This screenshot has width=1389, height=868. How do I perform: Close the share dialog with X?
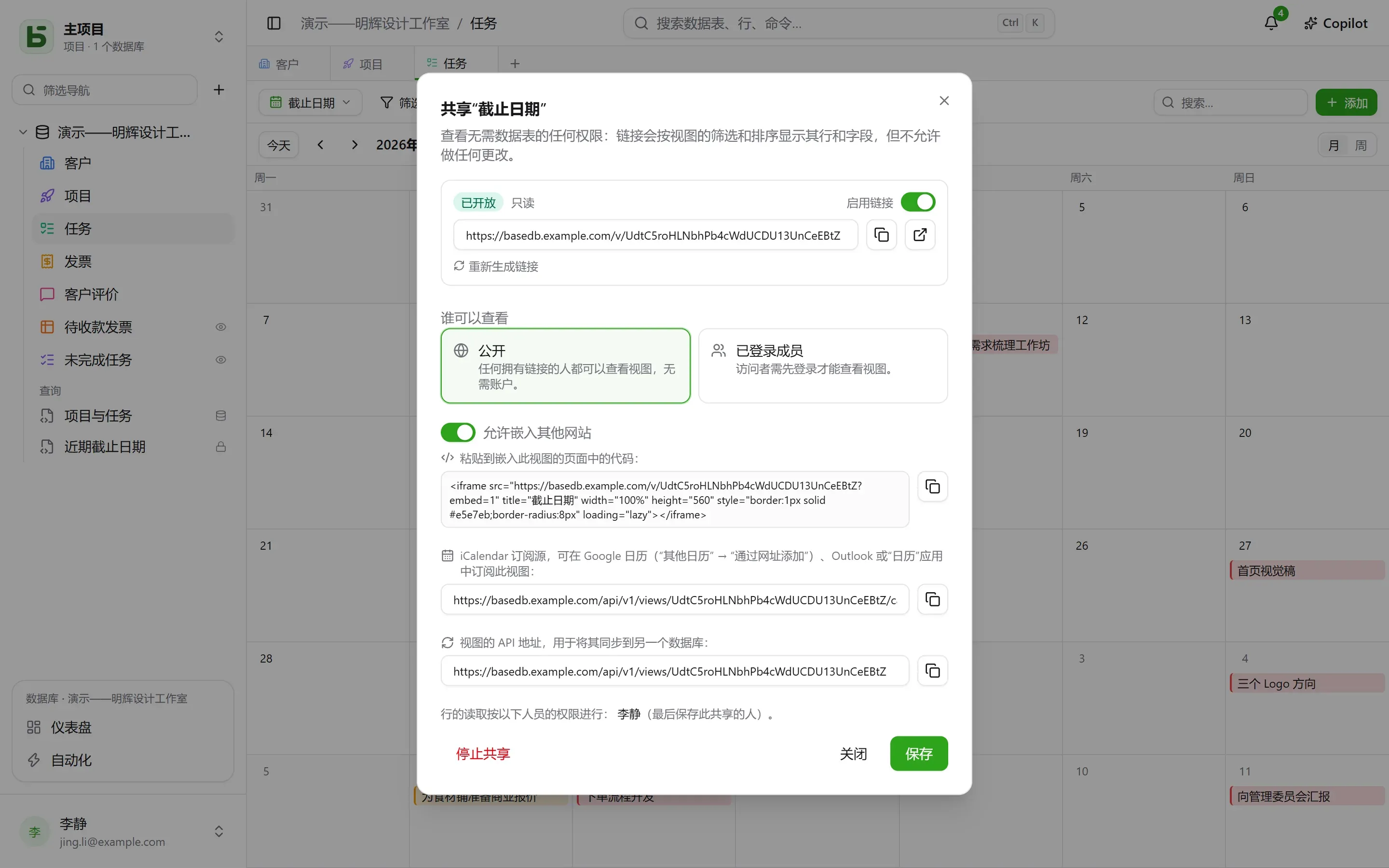click(x=943, y=101)
